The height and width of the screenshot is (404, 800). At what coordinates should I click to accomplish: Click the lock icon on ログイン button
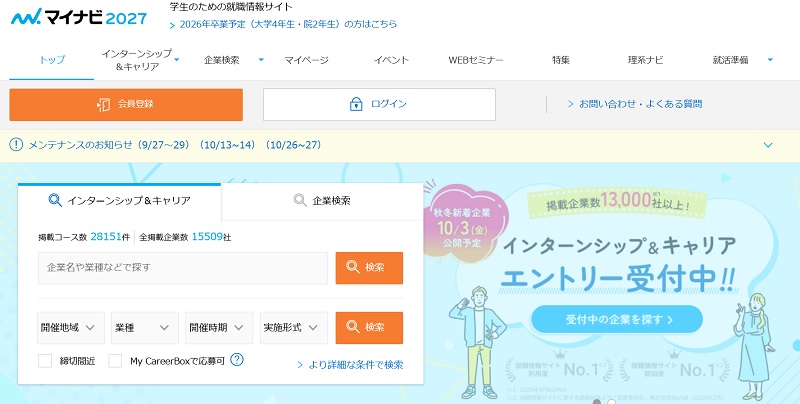(356, 104)
